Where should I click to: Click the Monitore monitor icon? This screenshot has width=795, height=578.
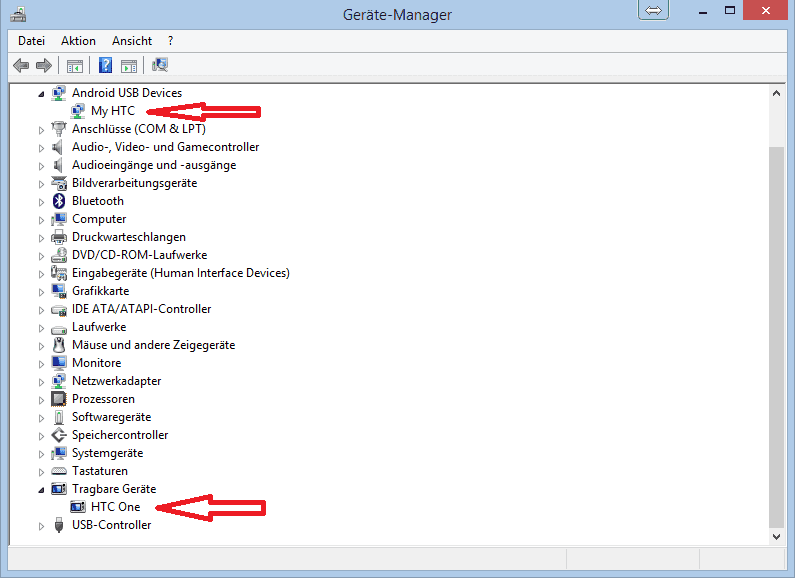[x=59, y=363]
